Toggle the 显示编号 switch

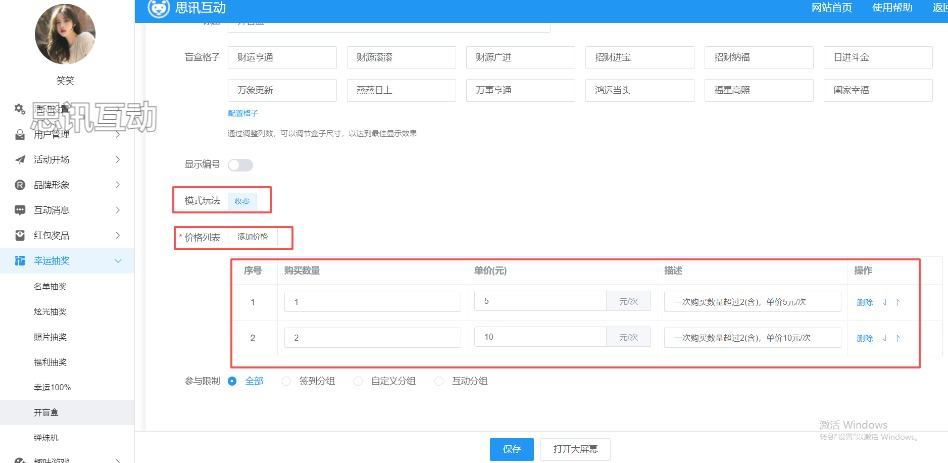pos(240,165)
